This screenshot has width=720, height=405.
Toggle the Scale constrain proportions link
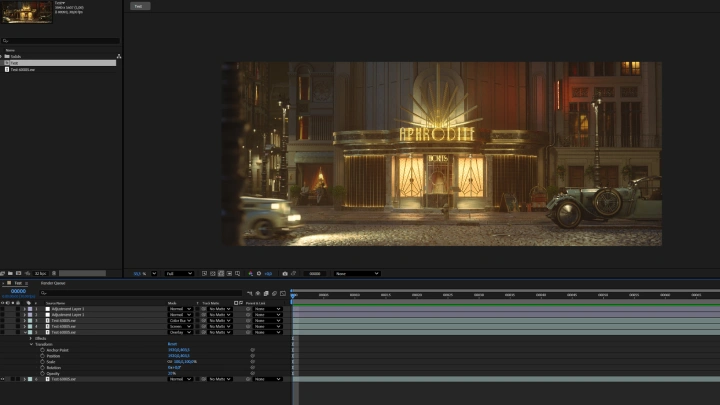[170, 361]
